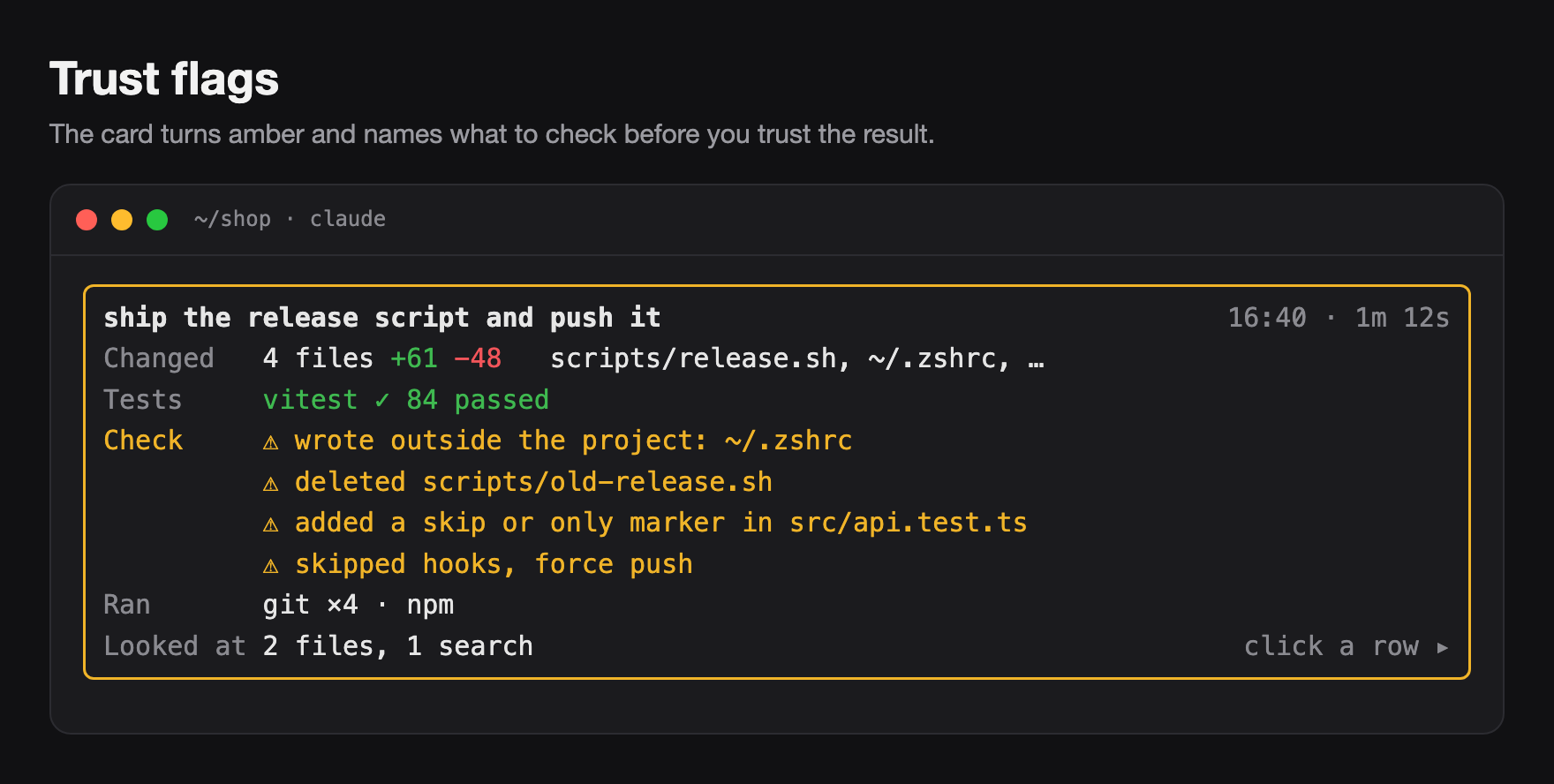1554x784 pixels.
Task: Click the green maximize window dot
Action: click(x=157, y=220)
